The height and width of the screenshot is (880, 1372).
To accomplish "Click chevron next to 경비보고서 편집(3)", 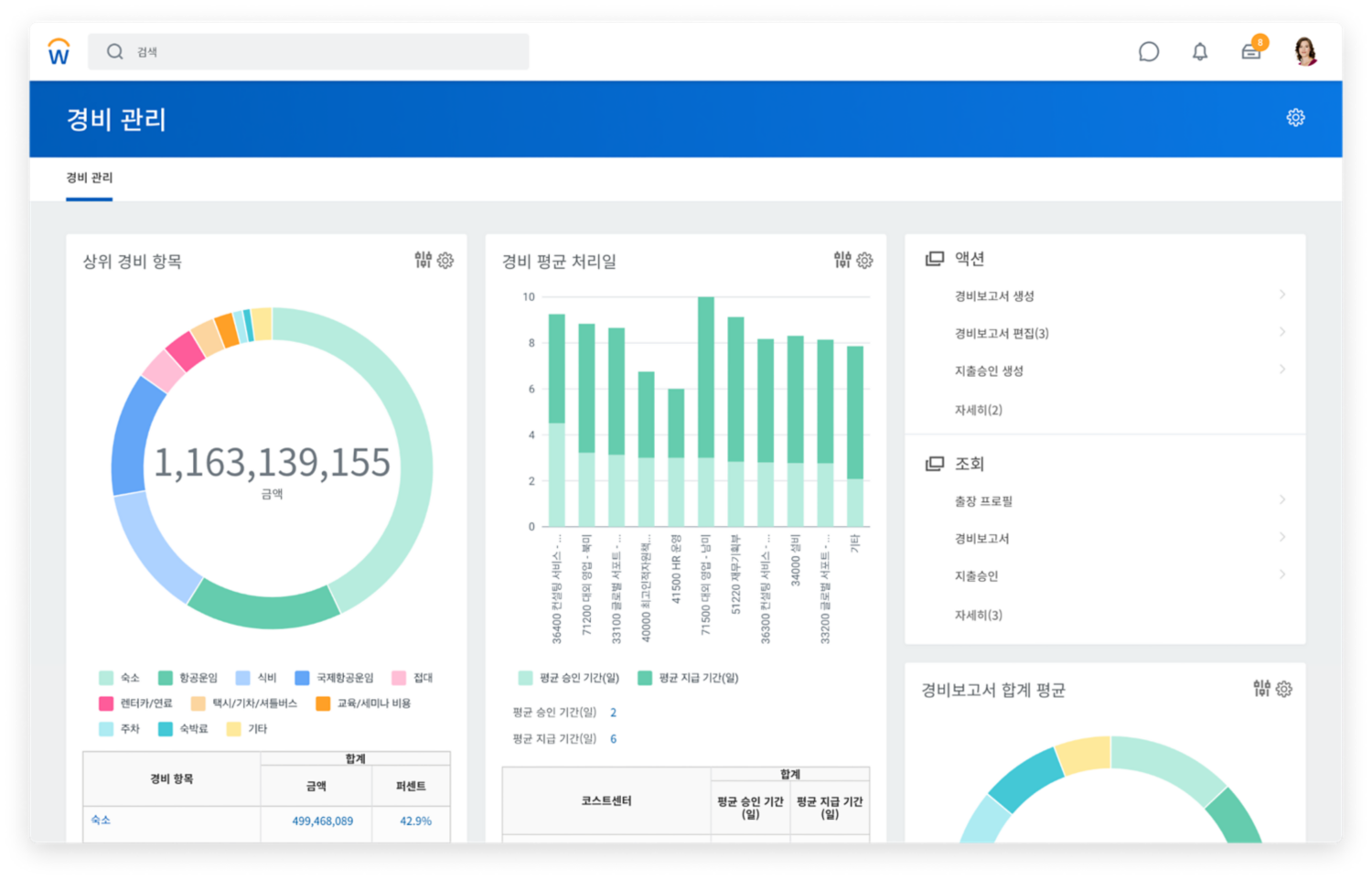I will [x=1282, y=332].
